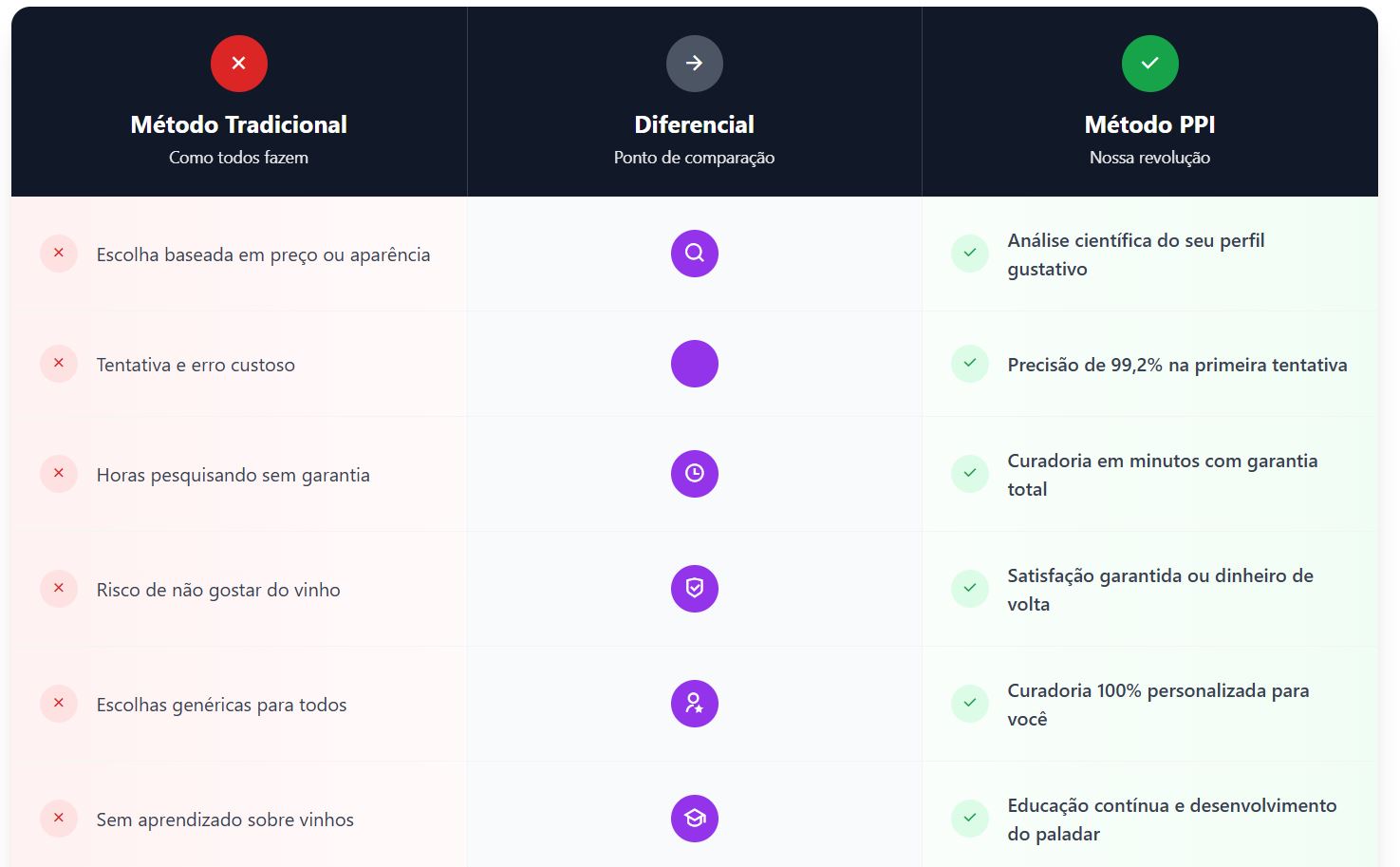The width and height of the screenshot is (1400, 867).
Task: Click the Método PPI column heading
Action: 1149,124
